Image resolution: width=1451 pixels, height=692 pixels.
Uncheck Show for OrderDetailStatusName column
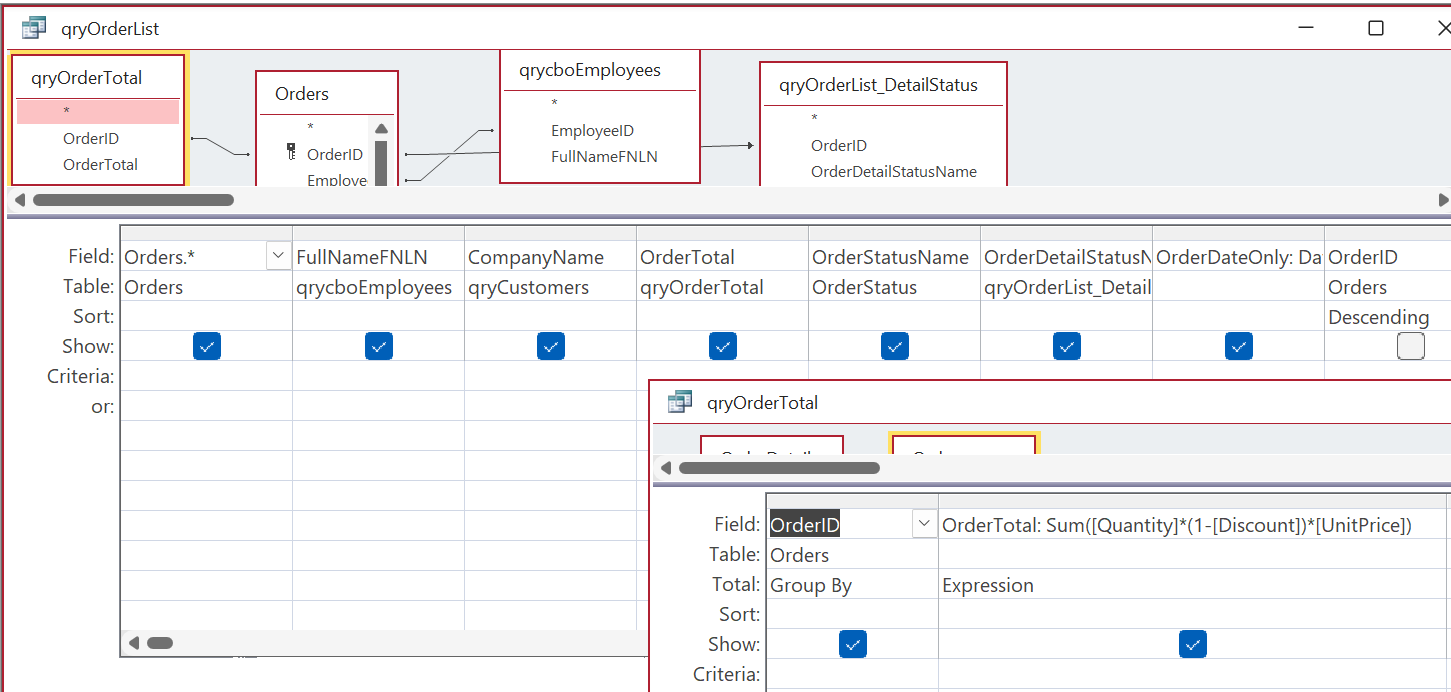pyautogui.click(x=1067, y=346)
